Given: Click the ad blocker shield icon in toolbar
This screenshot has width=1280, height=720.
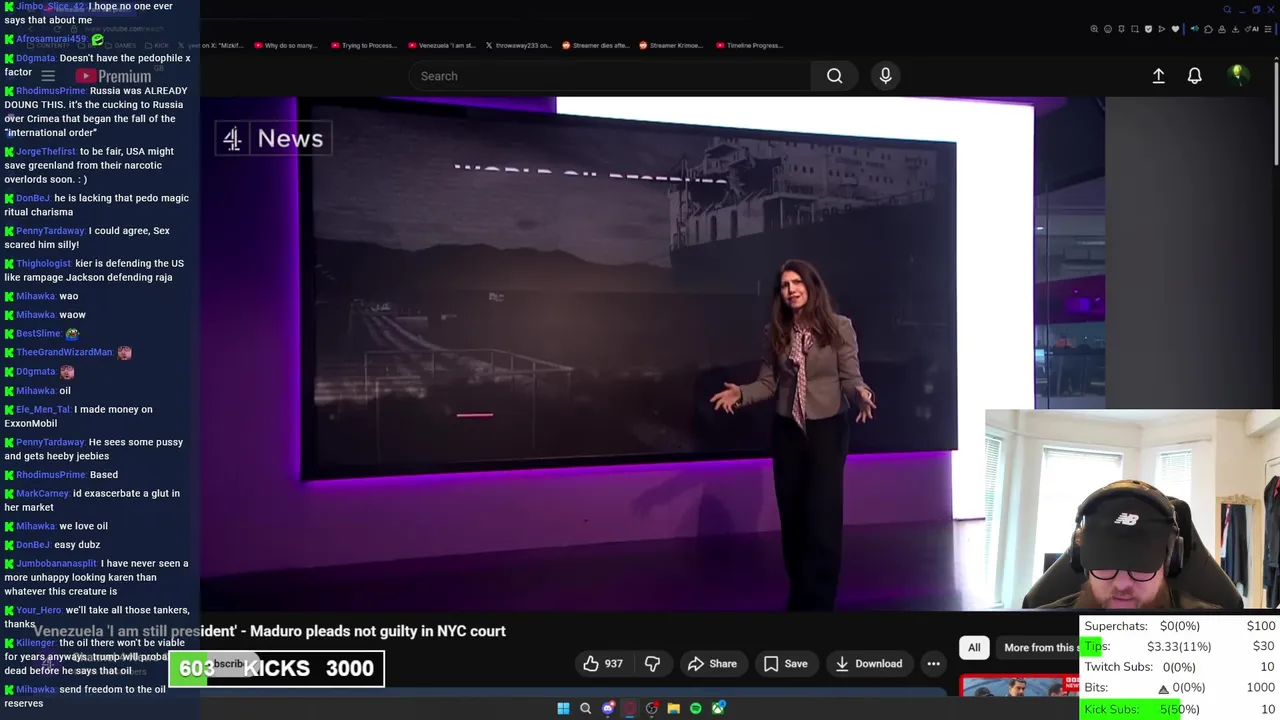Looking at the screenshot, I should click(1148, 29).
